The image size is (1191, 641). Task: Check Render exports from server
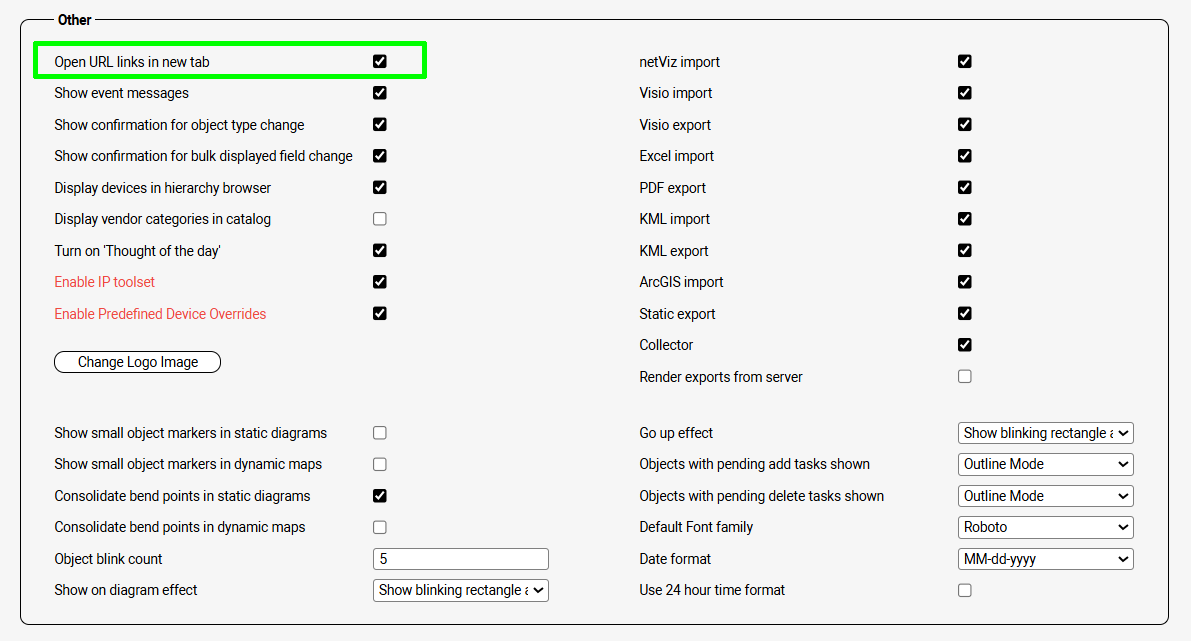click(965, 377)
